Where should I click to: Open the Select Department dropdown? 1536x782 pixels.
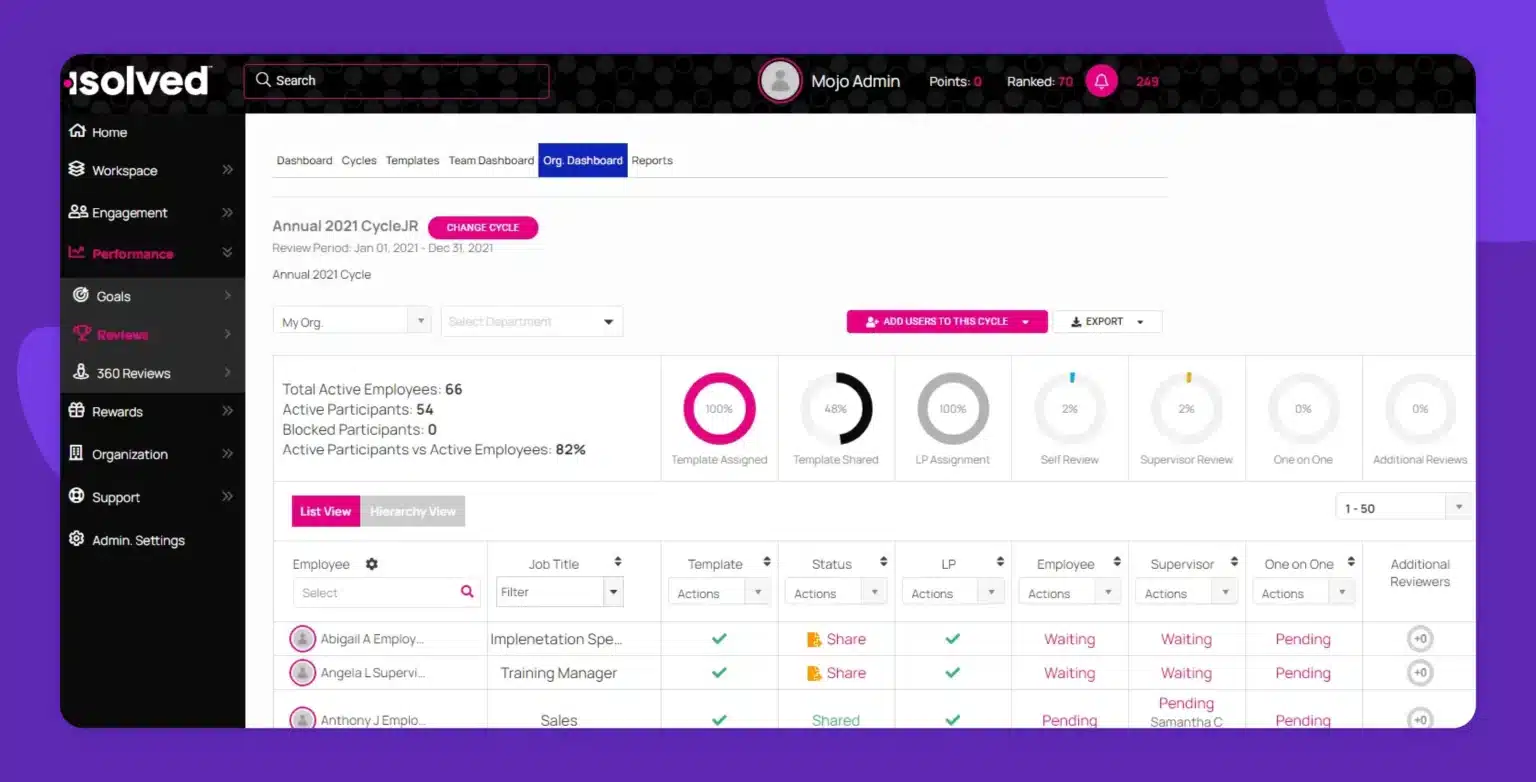[532, 322]
